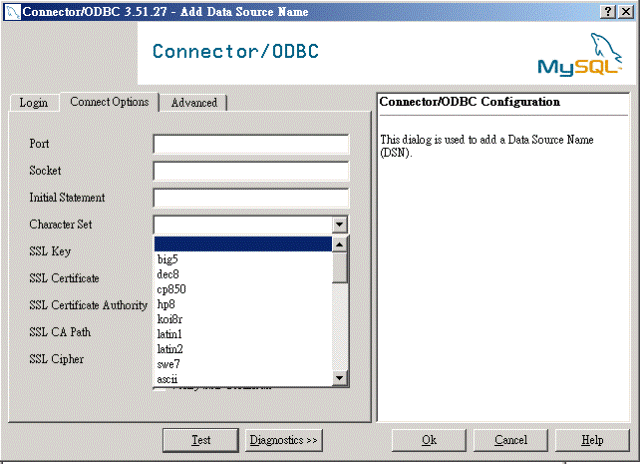The height and width of the screenshot is (464, 640).
Task: Select swe7 character set
Action: click(x=243, y=364)
